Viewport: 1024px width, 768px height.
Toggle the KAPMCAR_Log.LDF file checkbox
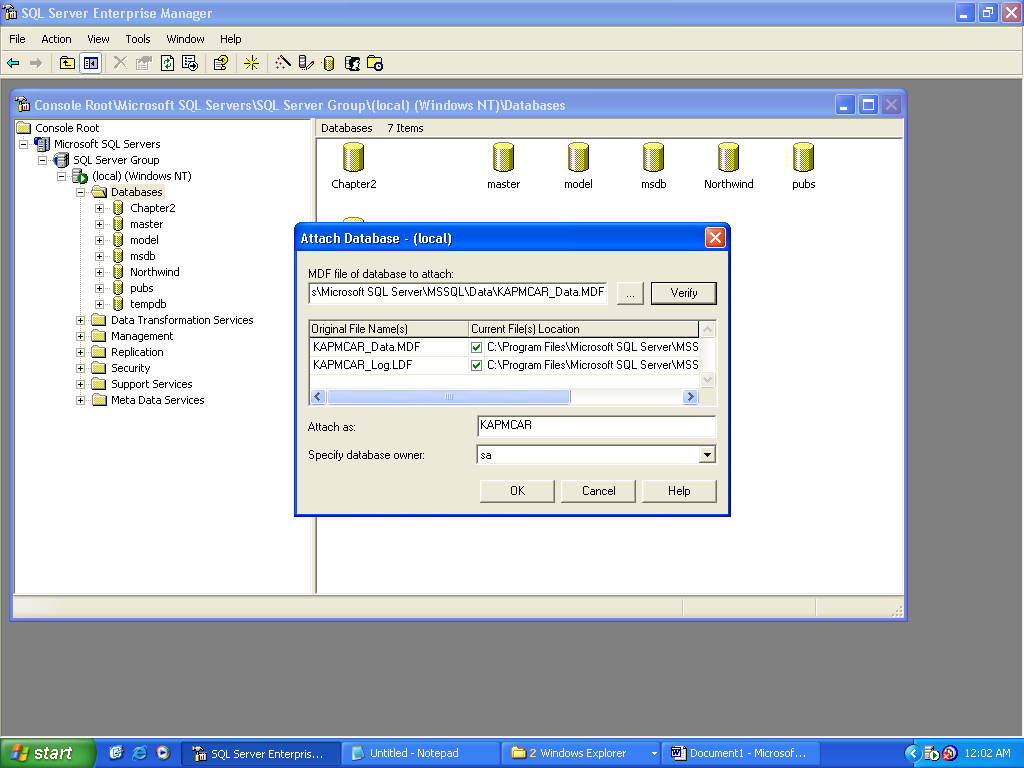point(477,365)
